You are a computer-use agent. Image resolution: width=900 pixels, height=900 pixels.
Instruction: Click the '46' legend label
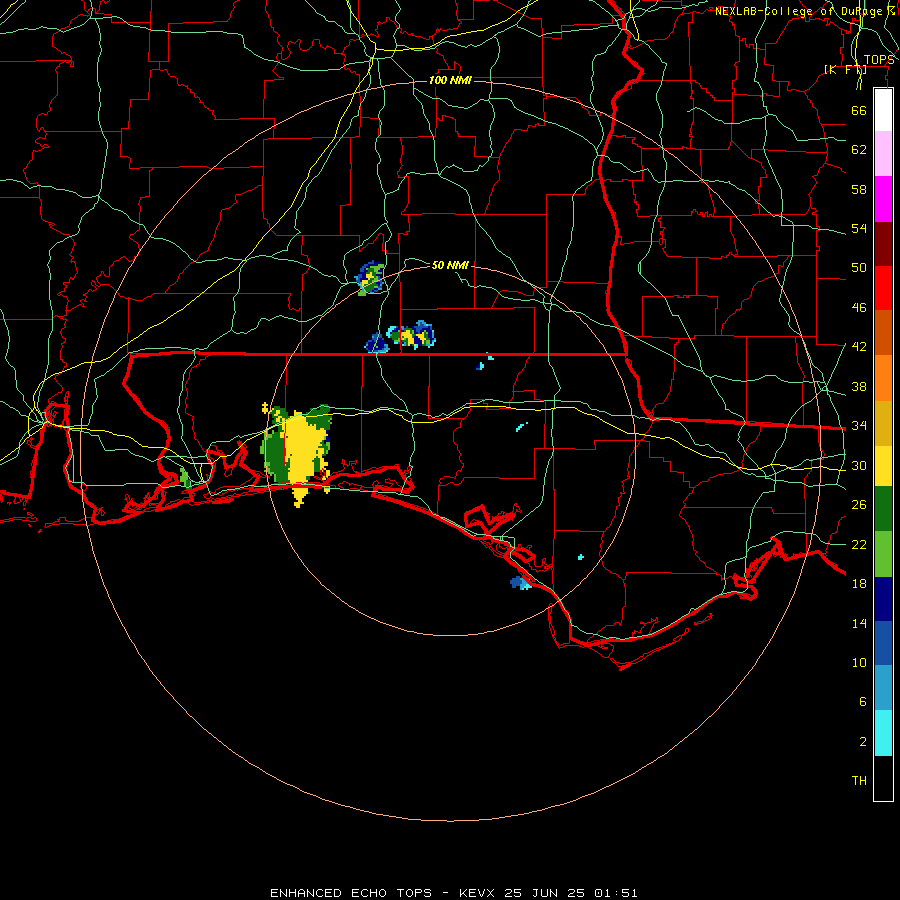[x=859, y=308]
